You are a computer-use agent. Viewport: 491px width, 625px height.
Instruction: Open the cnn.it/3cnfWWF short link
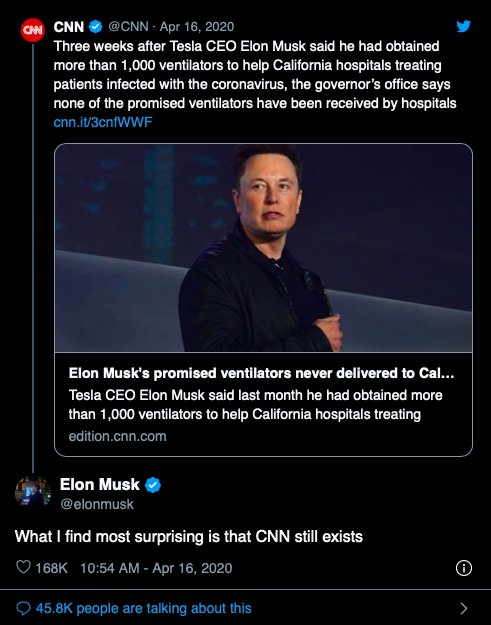pos(103,122)
